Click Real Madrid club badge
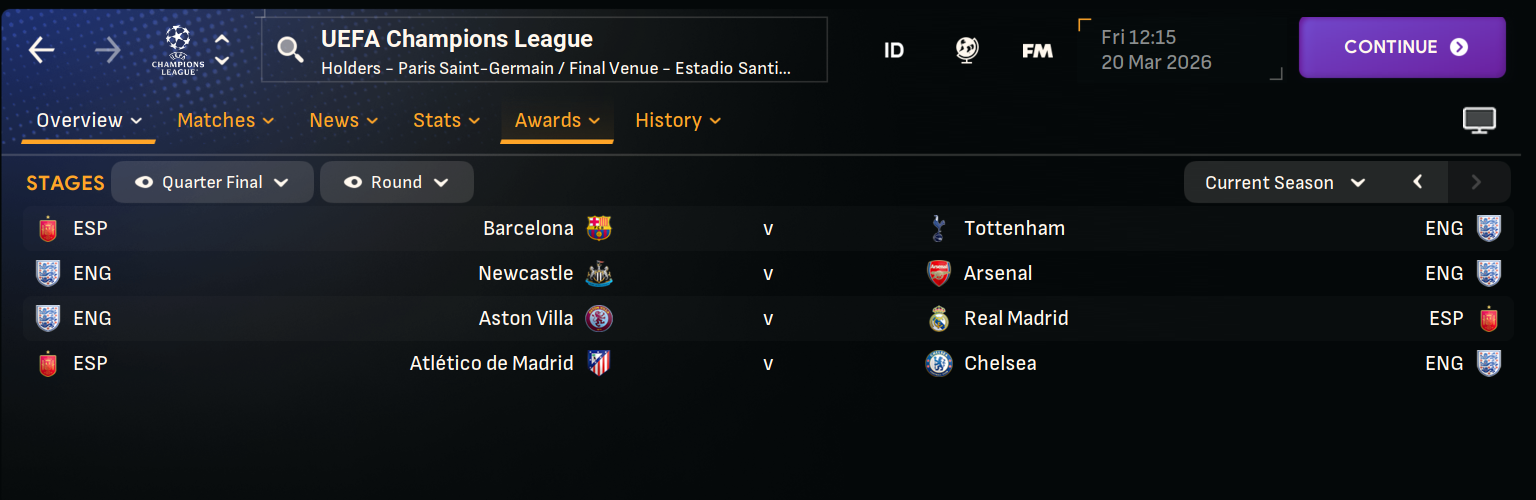 (938, 319)
